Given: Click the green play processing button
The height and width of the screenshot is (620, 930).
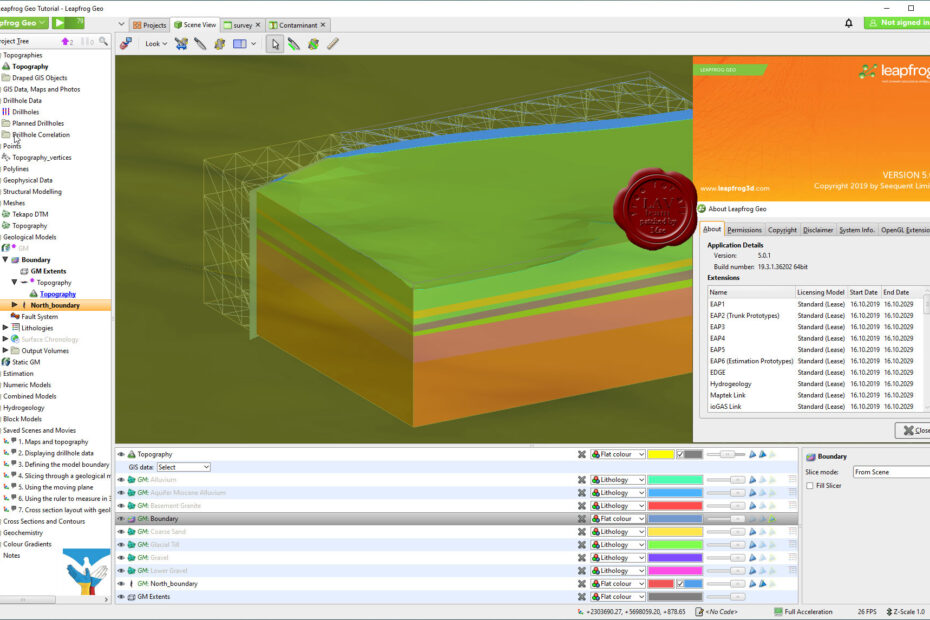Looking at the screenshot, I should click(59, 23).
